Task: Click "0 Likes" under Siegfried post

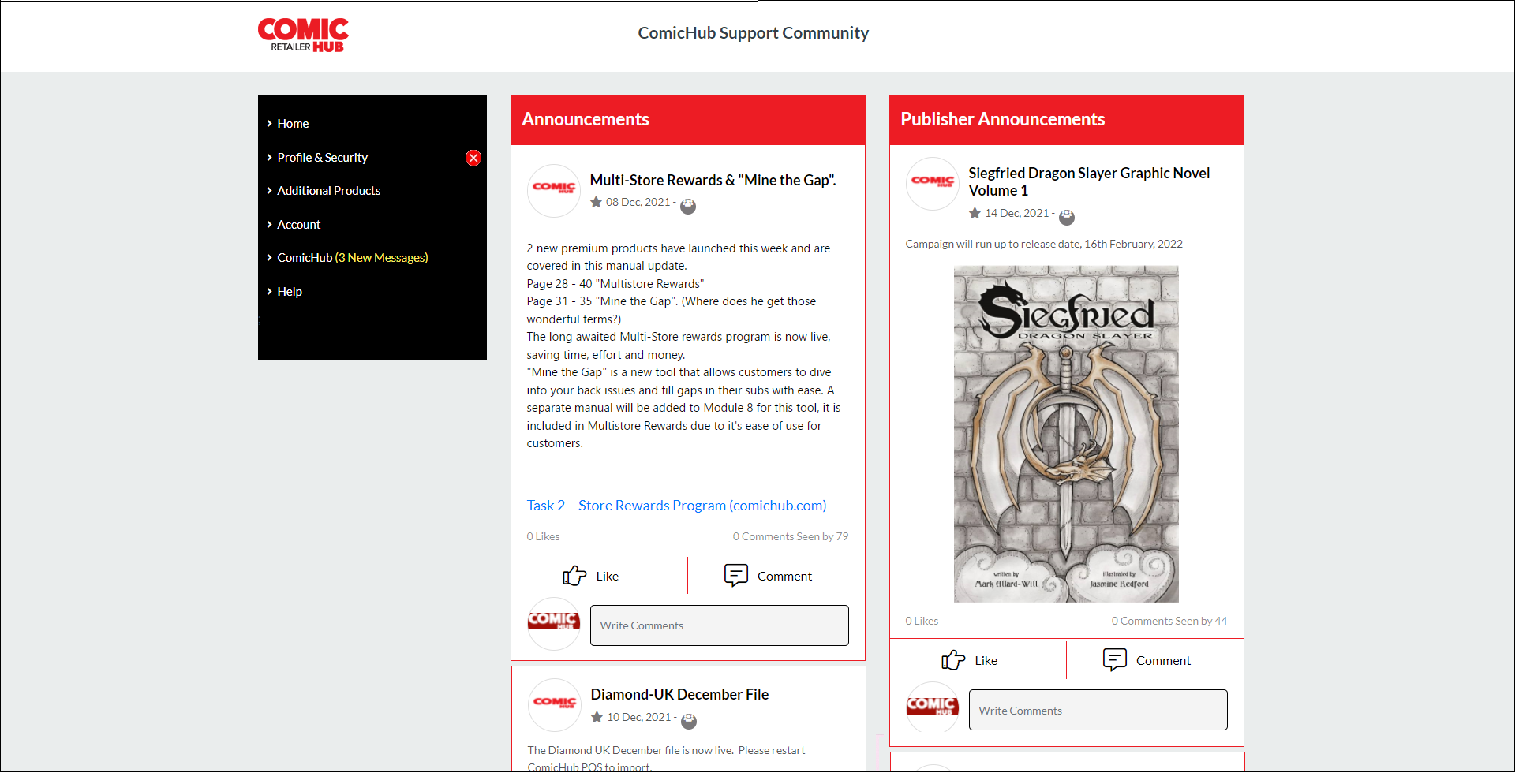Action: click(922, 622)
